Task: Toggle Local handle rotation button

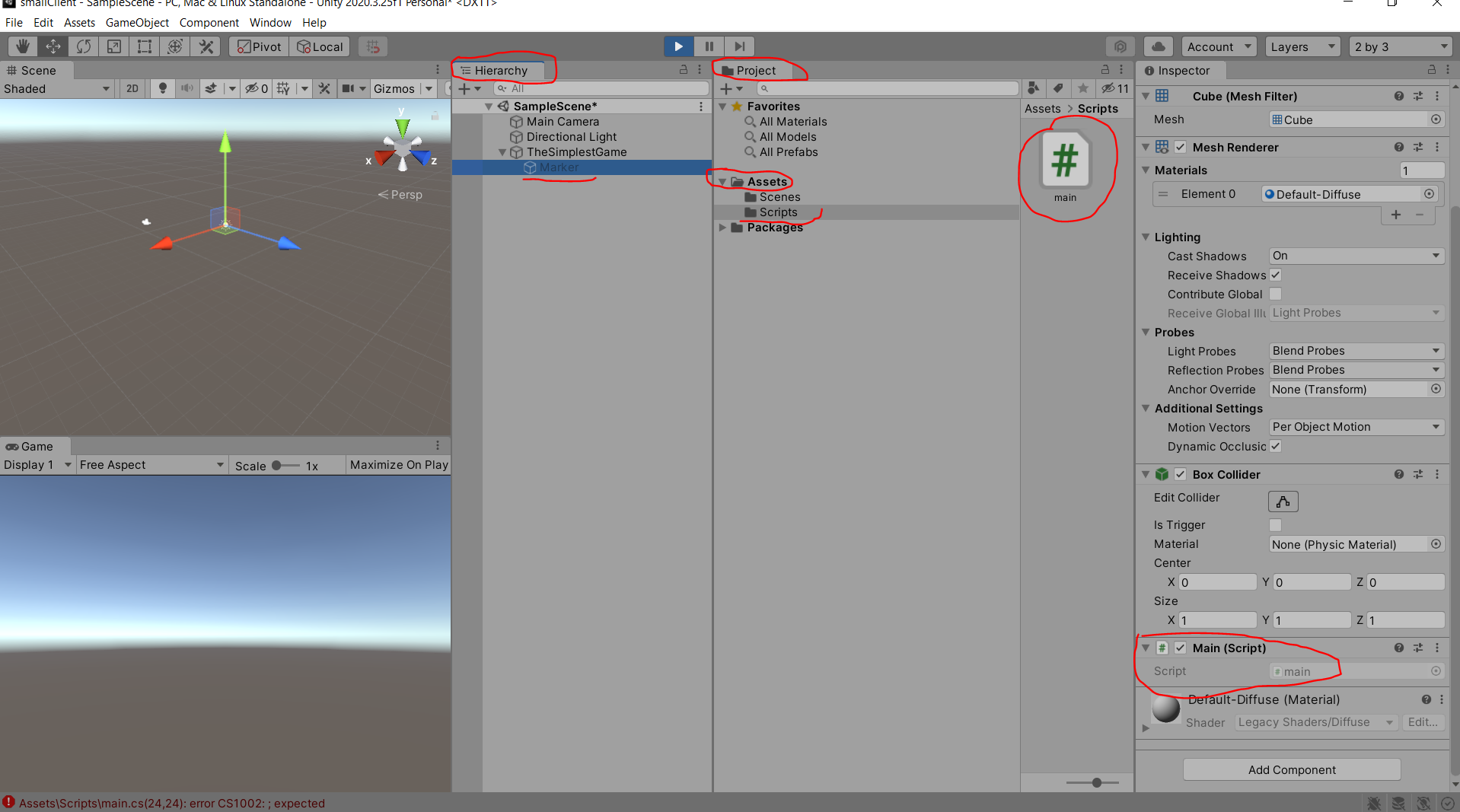Action: [x=320, y=46]
